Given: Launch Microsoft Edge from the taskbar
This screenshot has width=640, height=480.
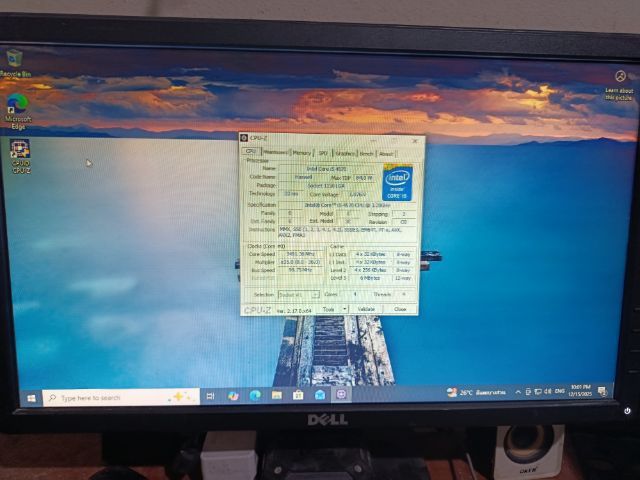Looking at the screenshot, I should [x=255, y=395].
